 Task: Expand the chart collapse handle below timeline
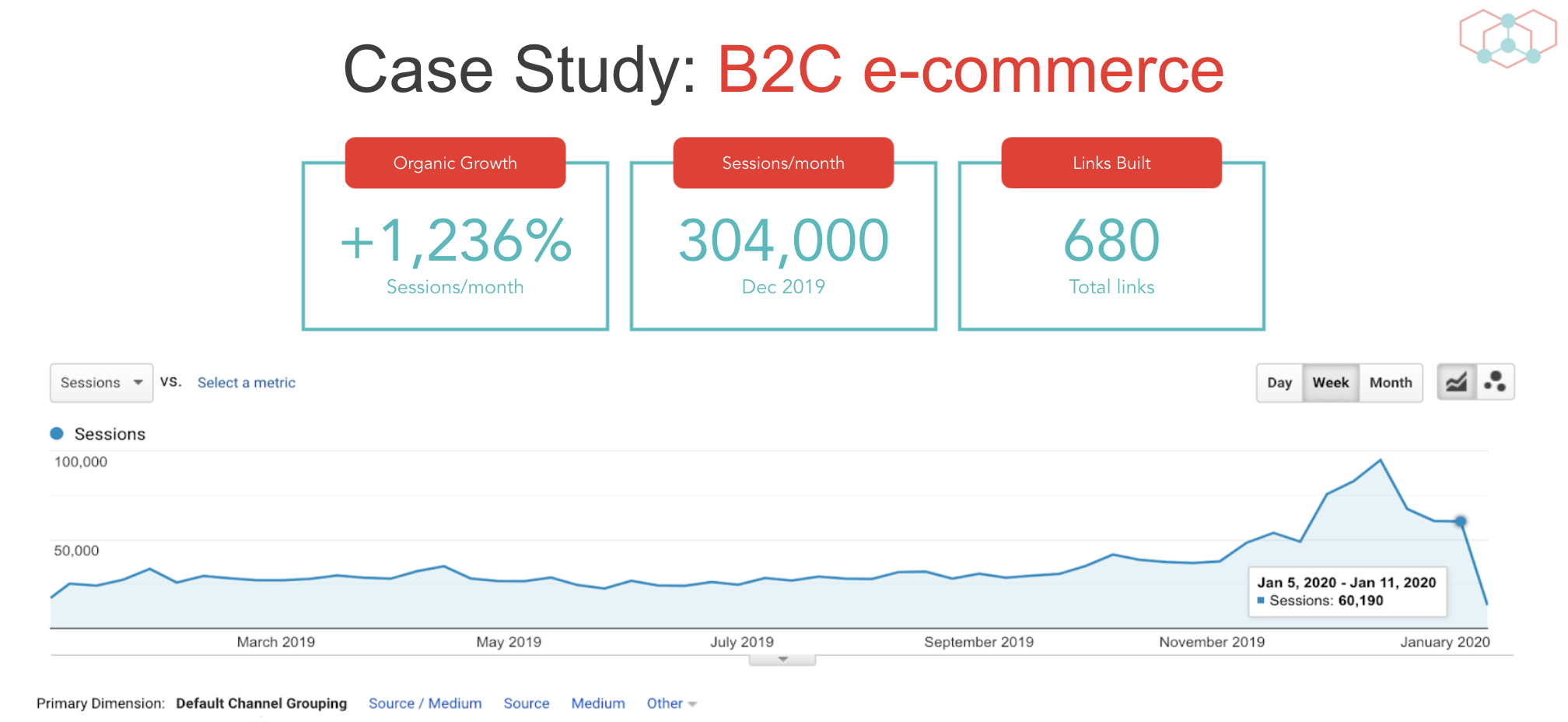(782, 660)
